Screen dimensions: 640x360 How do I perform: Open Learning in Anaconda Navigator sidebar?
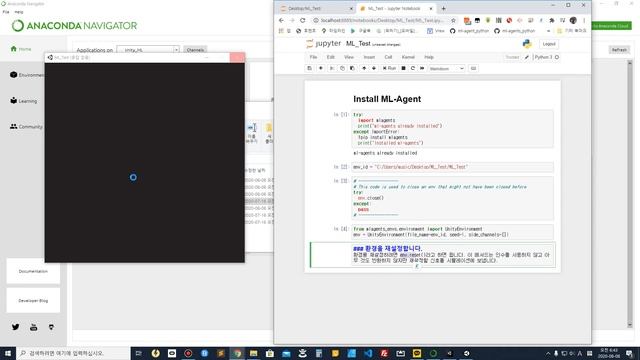tap(24, 101)
